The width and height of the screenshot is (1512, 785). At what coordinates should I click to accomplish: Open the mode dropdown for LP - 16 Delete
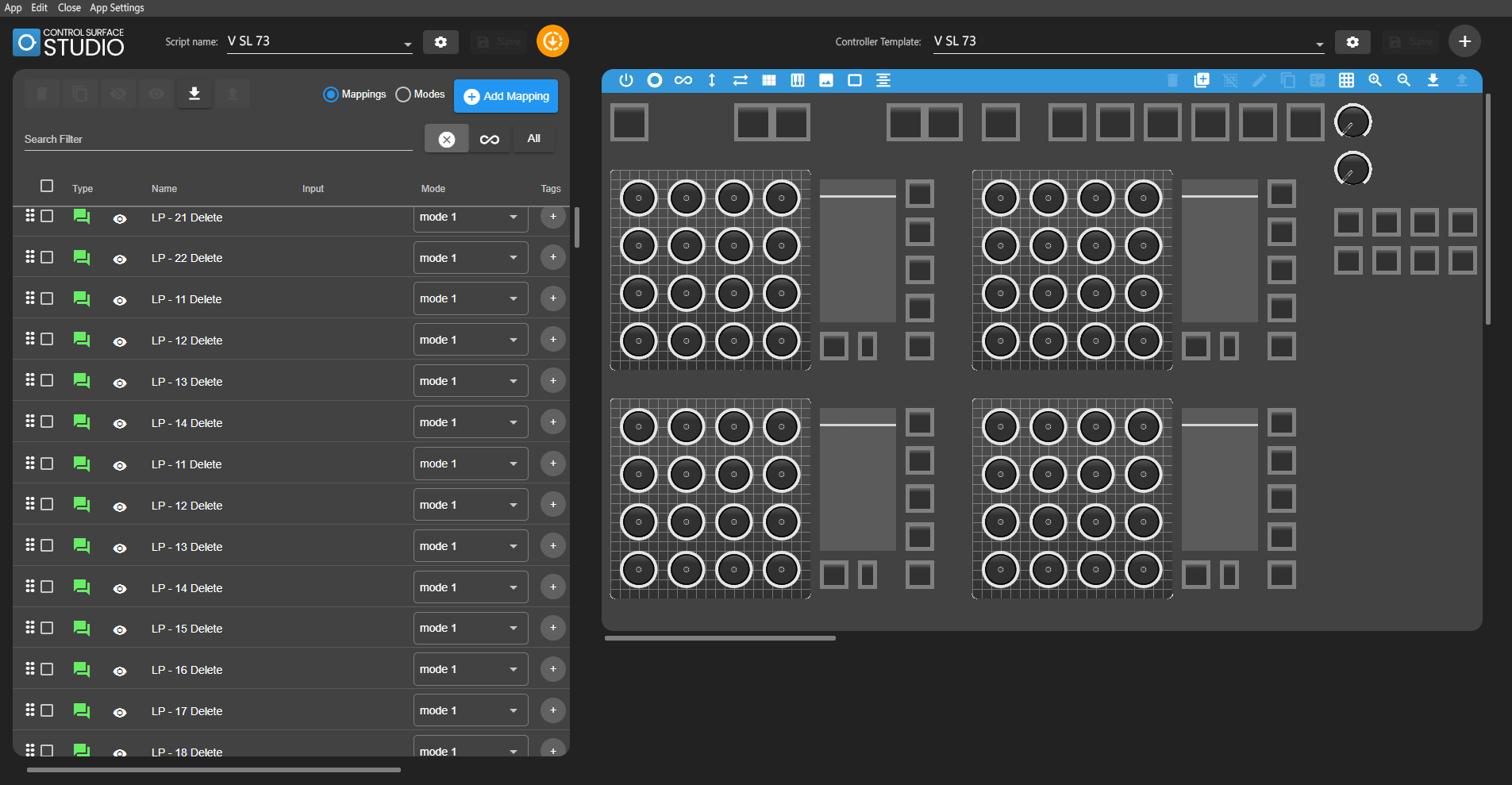470,669
